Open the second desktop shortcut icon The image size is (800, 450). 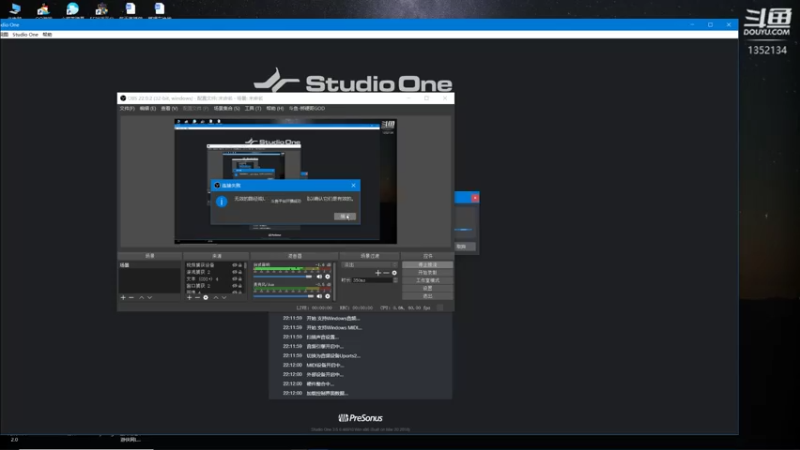point(43,9)
